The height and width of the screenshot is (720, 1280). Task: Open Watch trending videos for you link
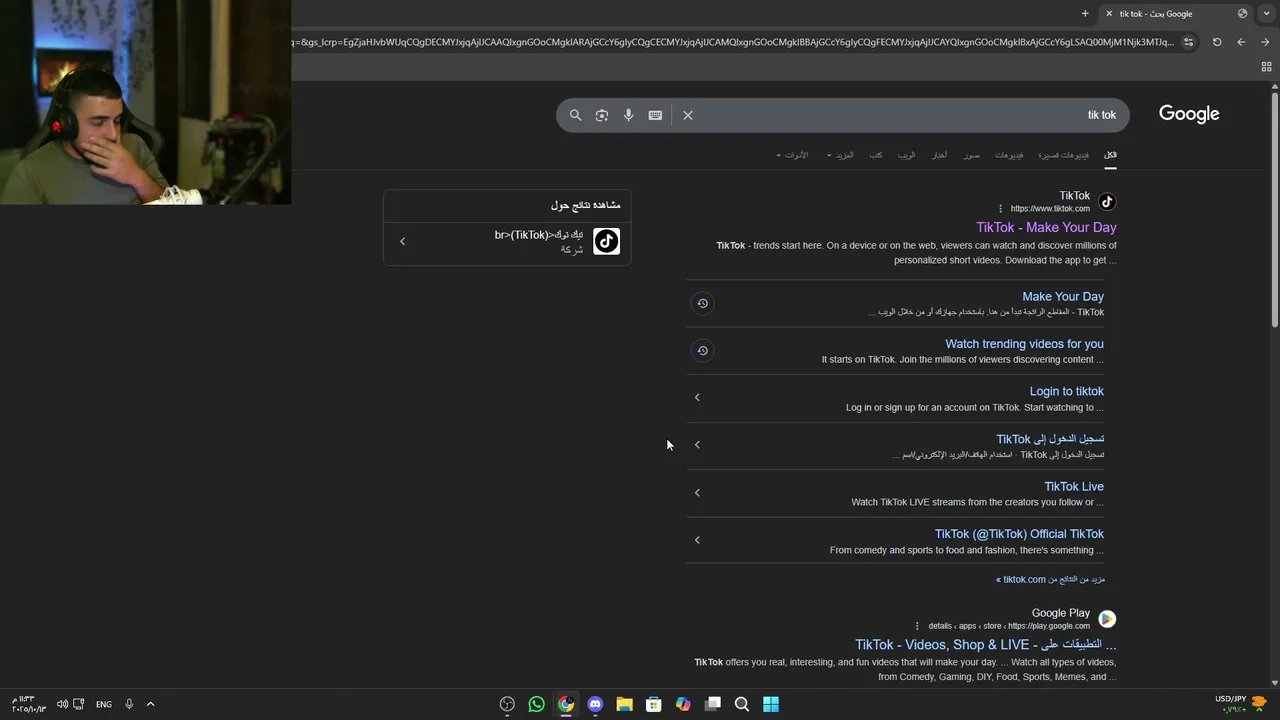(1024, 344)
